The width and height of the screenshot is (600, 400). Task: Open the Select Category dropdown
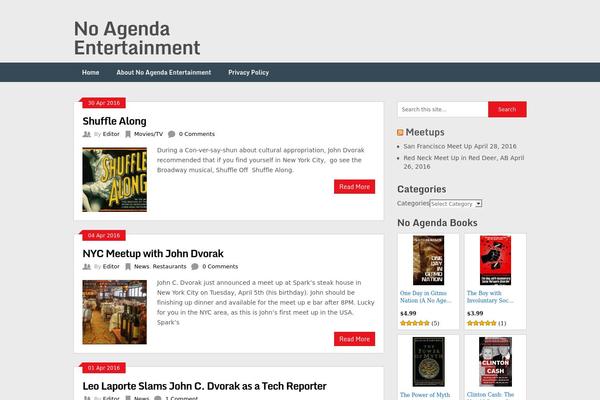tap(455, 204)
